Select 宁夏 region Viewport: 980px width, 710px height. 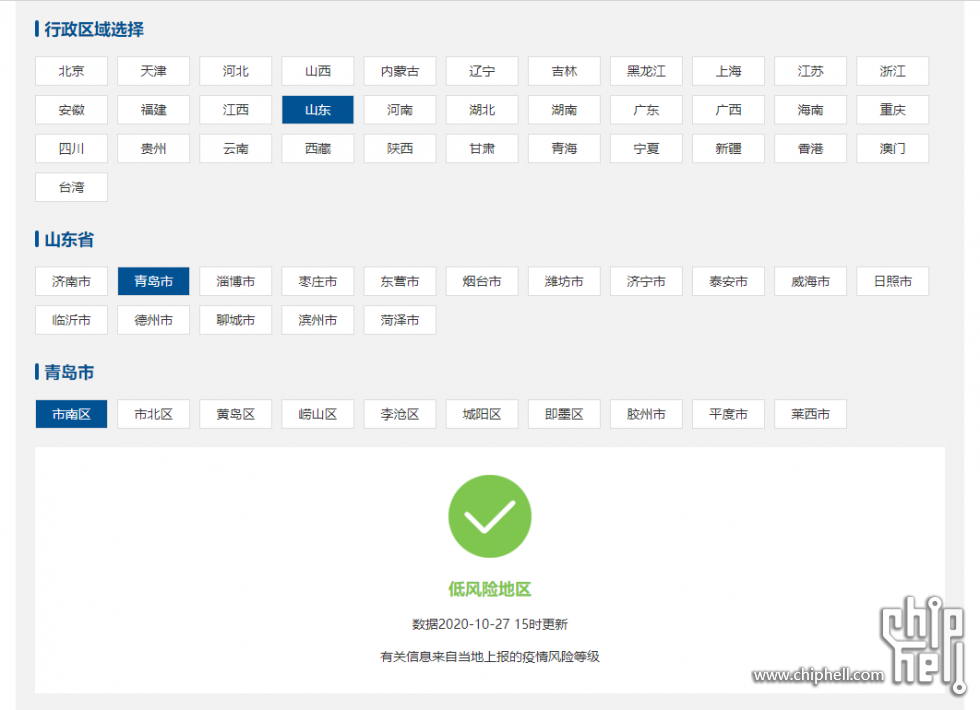[x=646, y=149]
